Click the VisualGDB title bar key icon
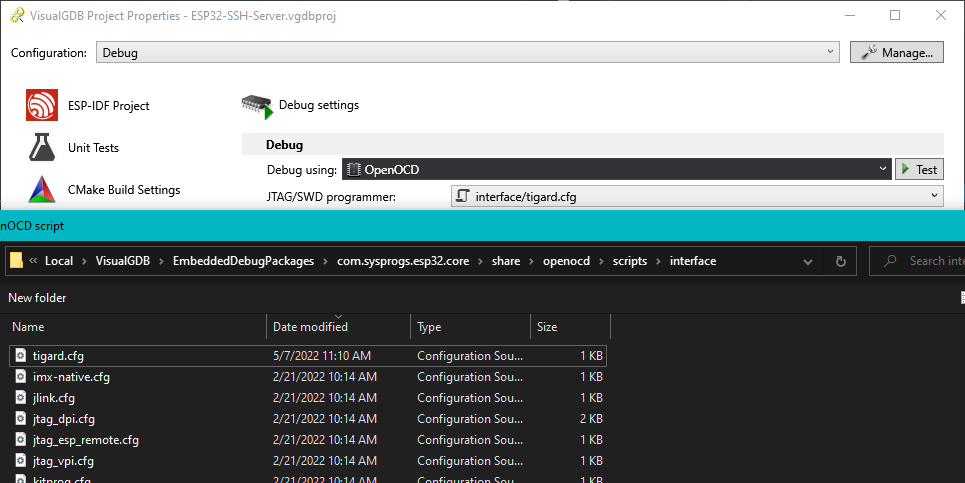 [17, 15]
